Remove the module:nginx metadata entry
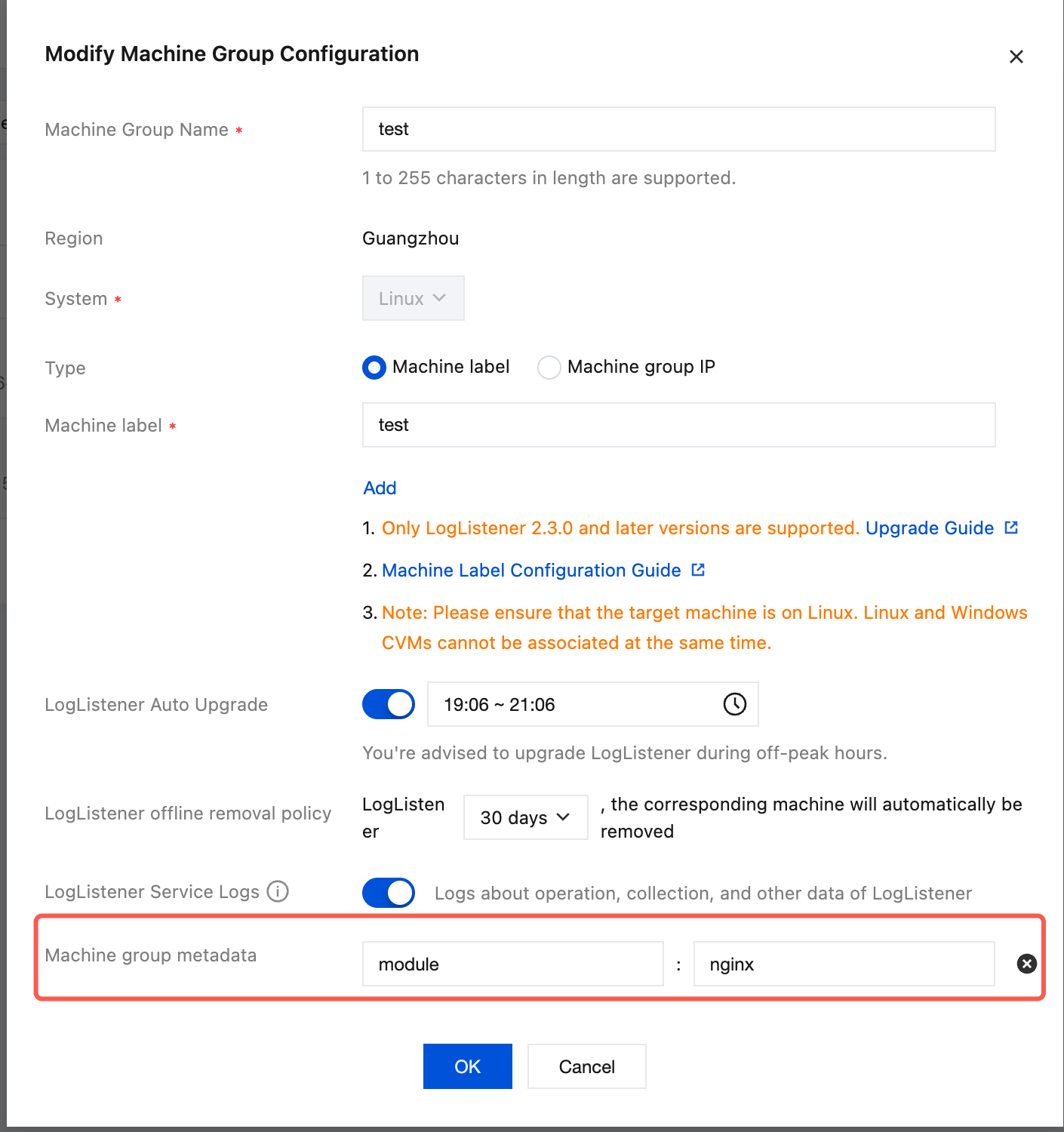This screenshot has width=1064, height=1132. click(1026, 964)
